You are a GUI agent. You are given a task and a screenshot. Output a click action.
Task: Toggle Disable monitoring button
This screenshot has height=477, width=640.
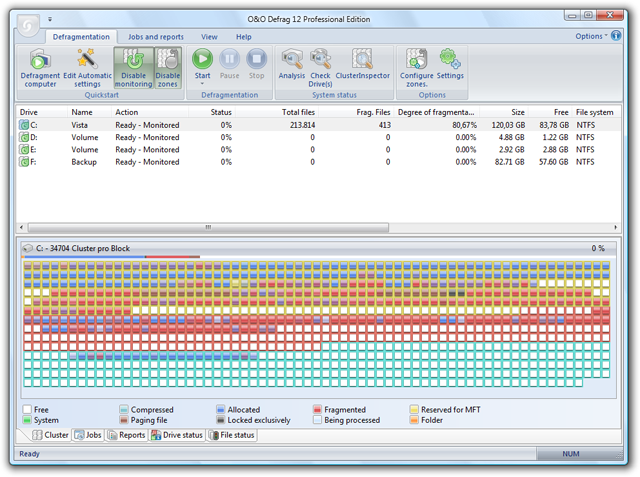[133, 68]
